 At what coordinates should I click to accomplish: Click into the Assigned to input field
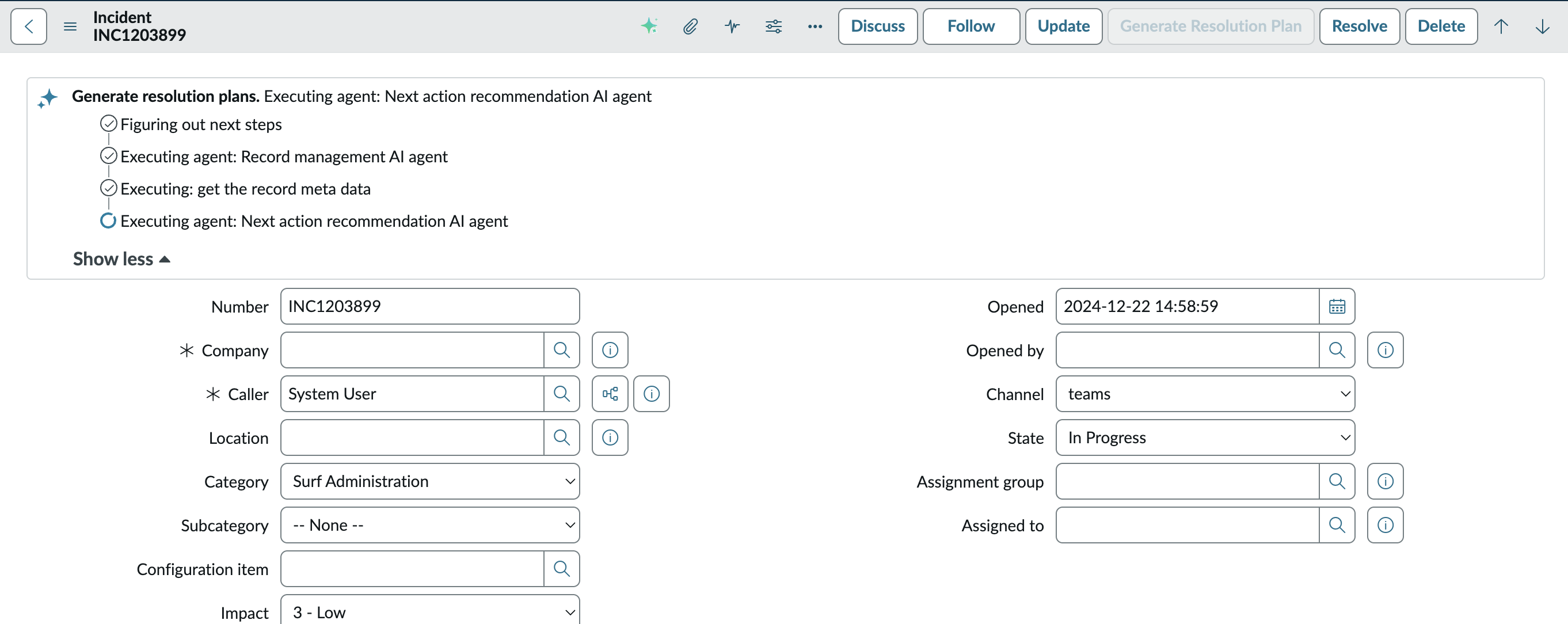1188,526
